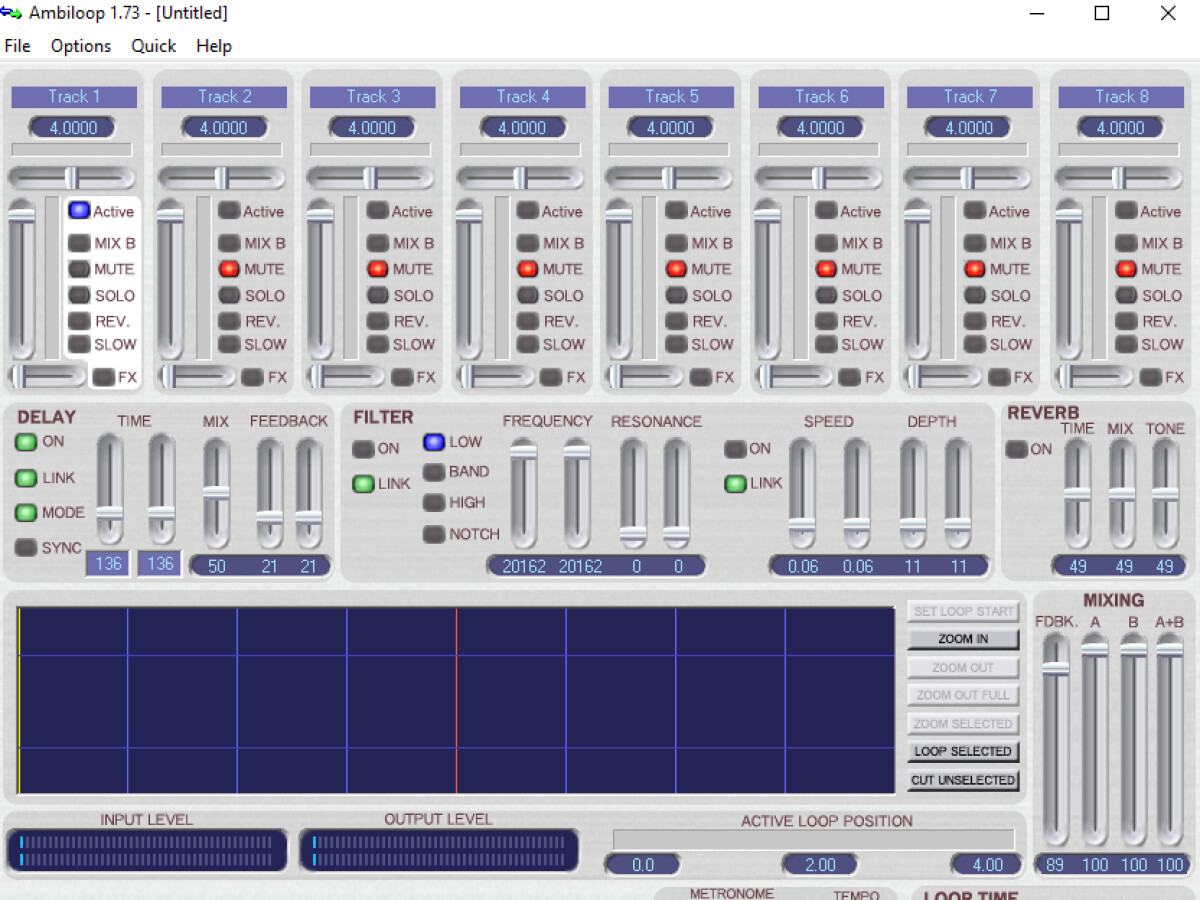Enable SLOW playback on Track 4
This screenshot has height=900, width=1200.
529,344
